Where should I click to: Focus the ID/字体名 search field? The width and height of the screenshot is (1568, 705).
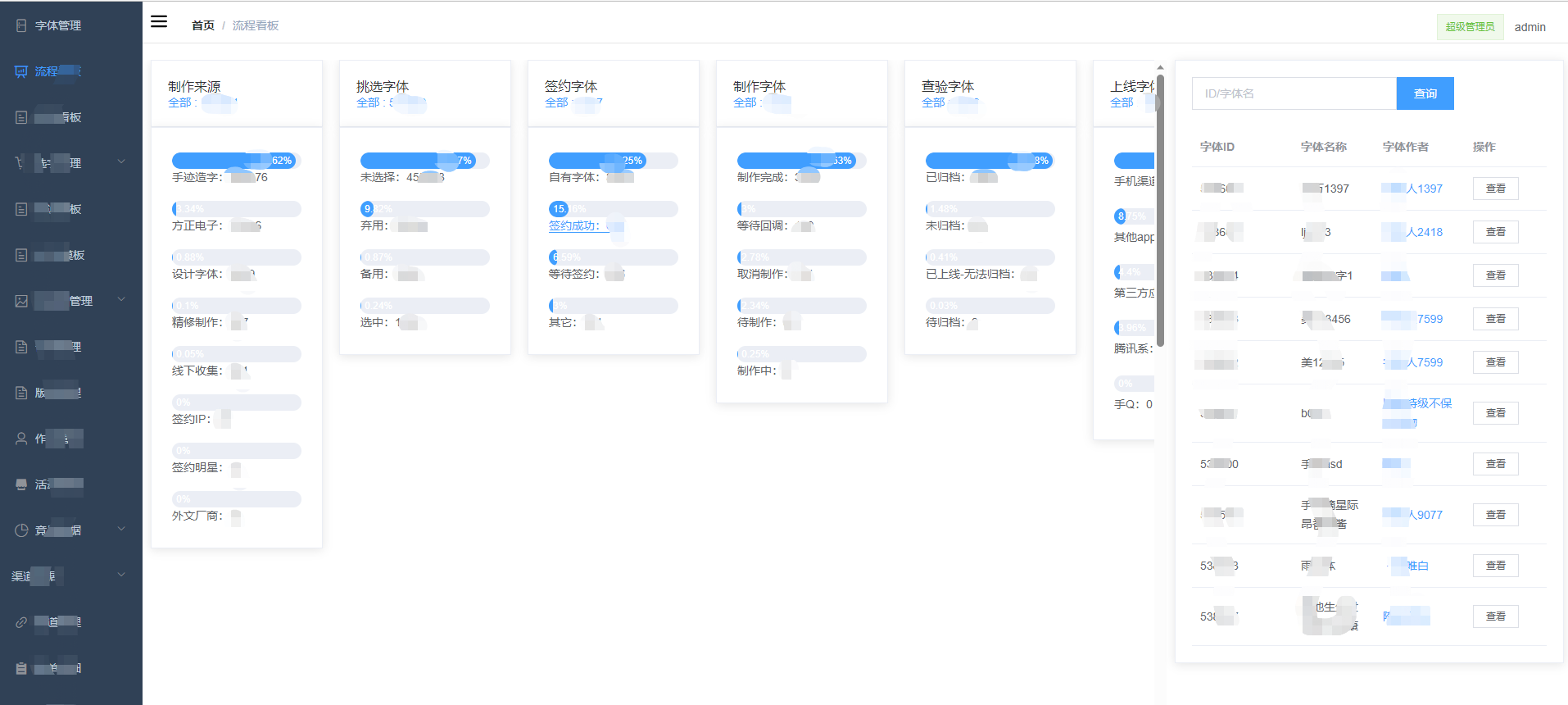click(x=1294, y=93)
